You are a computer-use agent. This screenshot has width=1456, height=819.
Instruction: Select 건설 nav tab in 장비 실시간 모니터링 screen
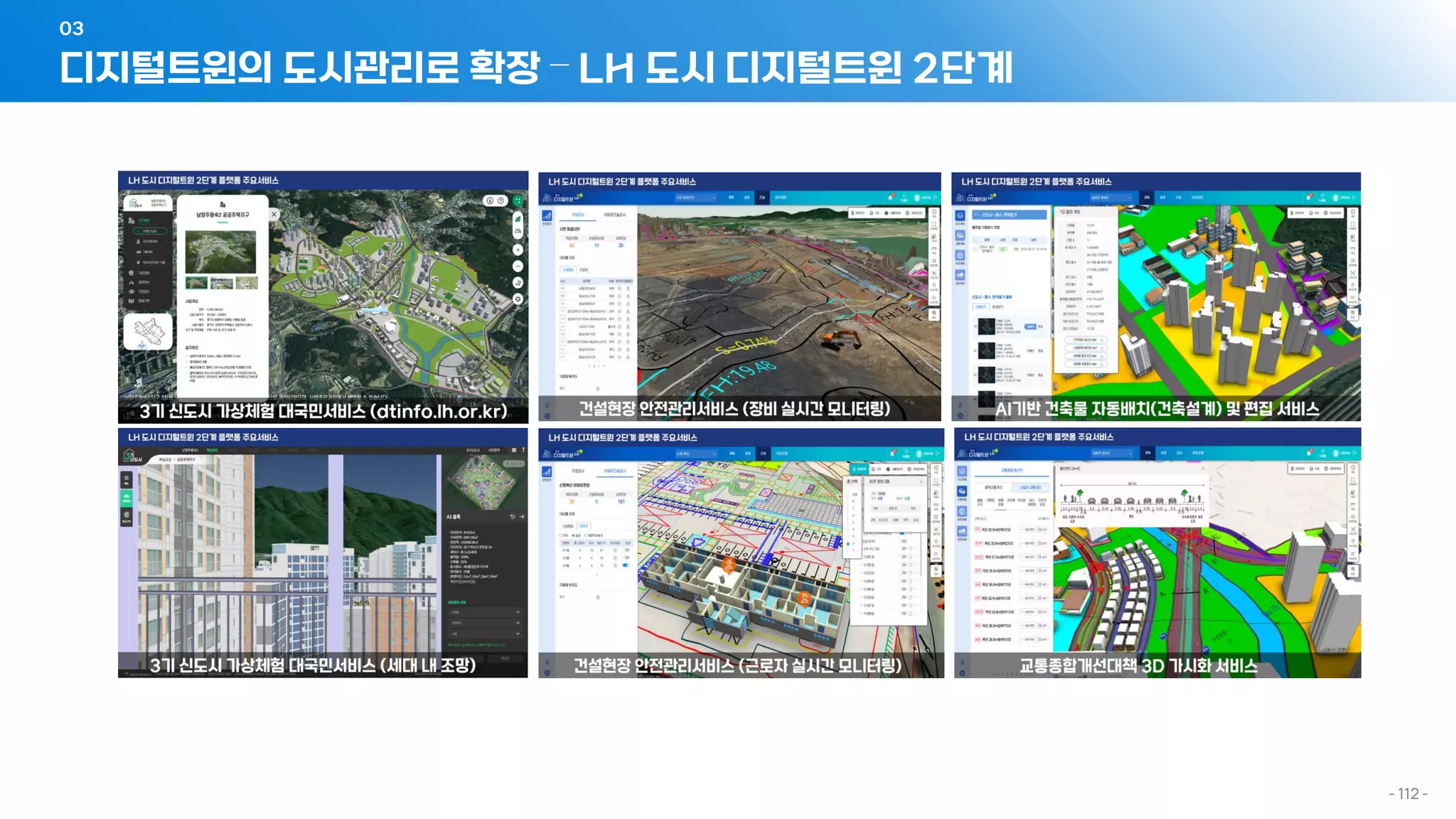[762, 198]
